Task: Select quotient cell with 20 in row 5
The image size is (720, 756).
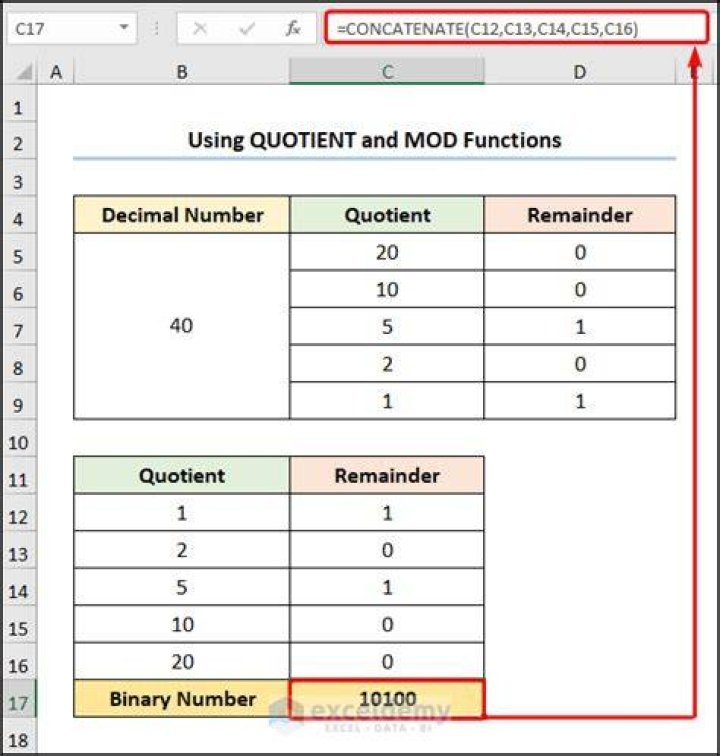Action: (x=387, y=252)
